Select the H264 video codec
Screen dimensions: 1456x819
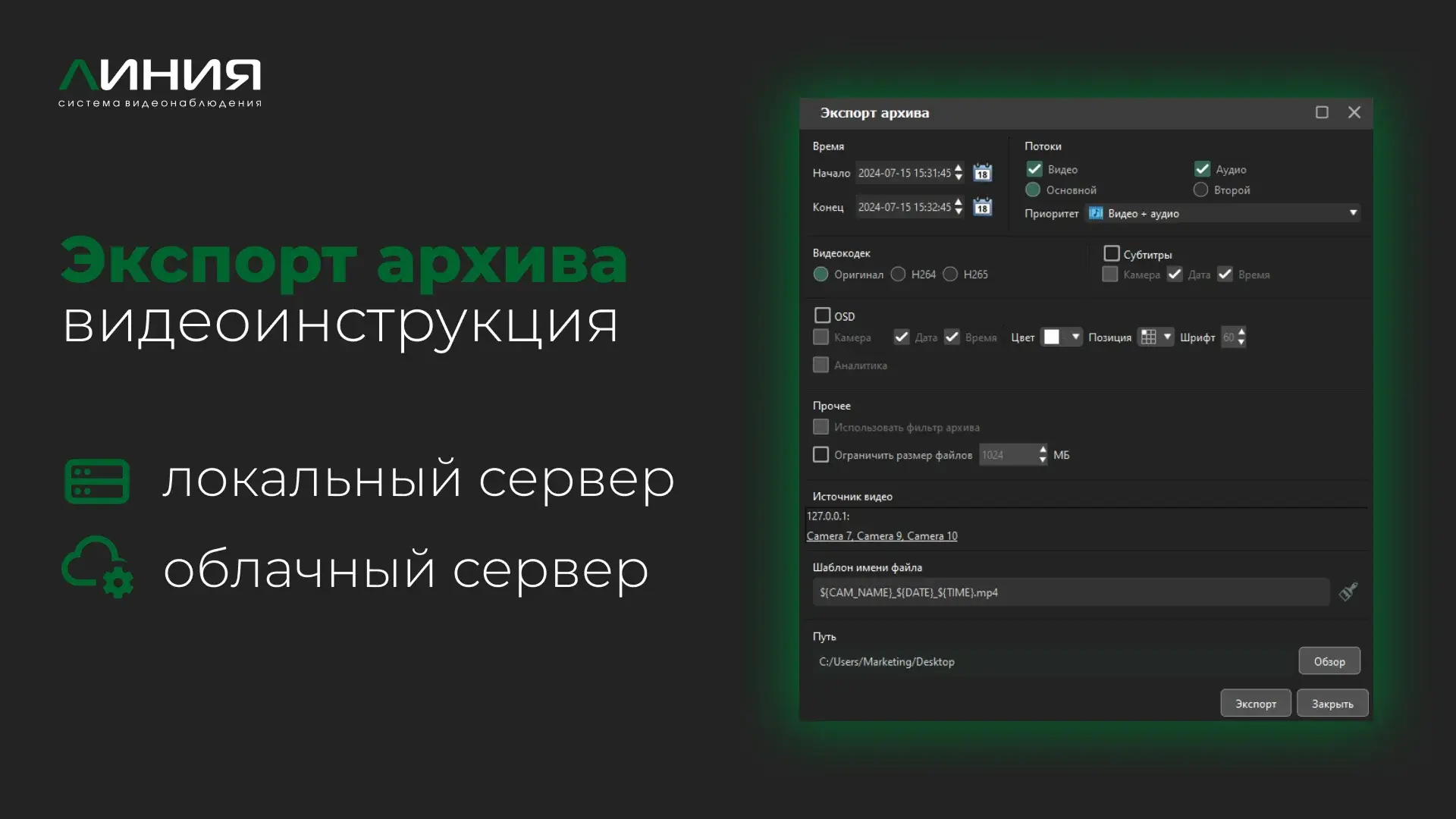899,275
